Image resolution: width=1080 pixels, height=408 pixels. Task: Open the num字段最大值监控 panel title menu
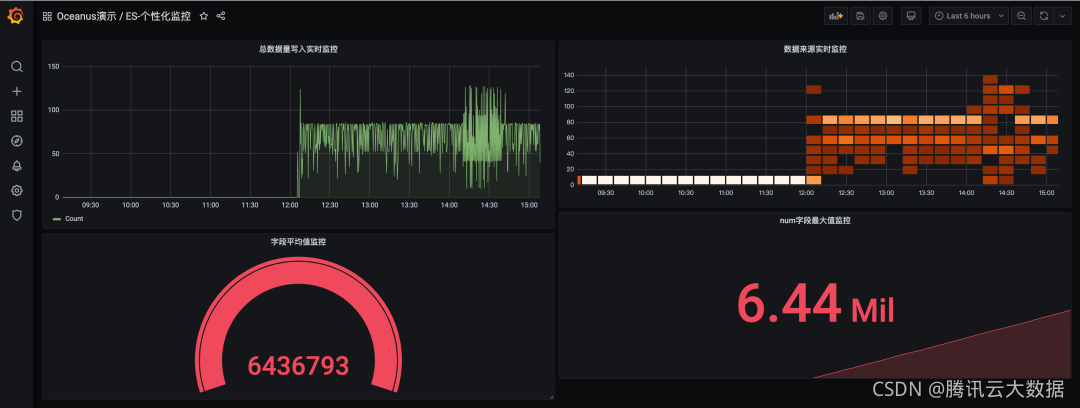point(816,221)
